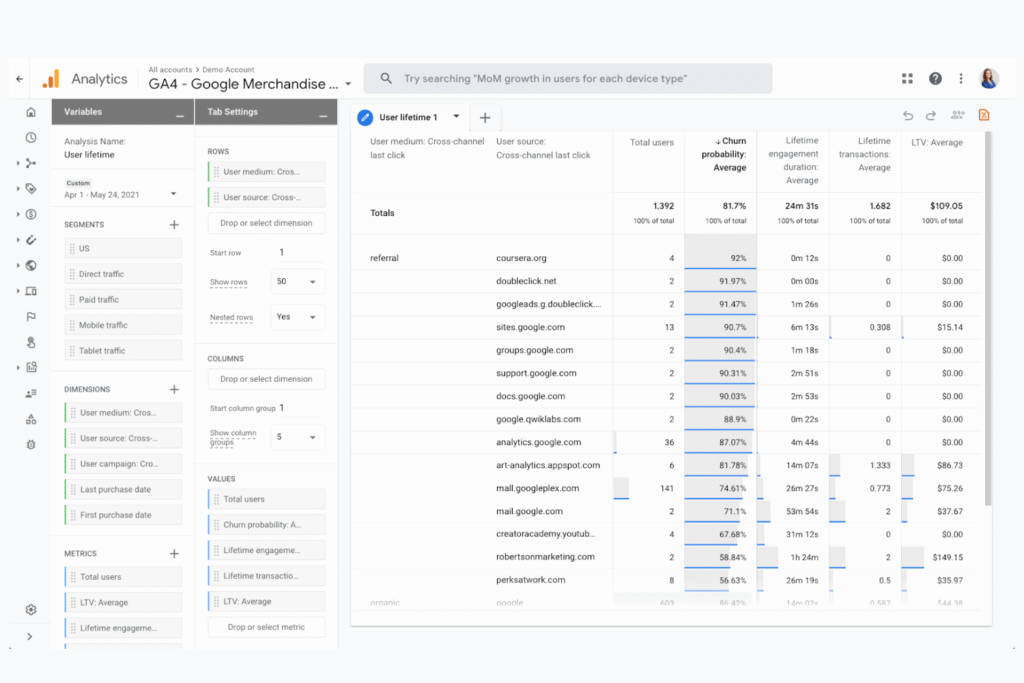Viewport: 1024px width, 683px height.
Task: Open the property selector dropdown arrow
Action: tap(348, 84)
